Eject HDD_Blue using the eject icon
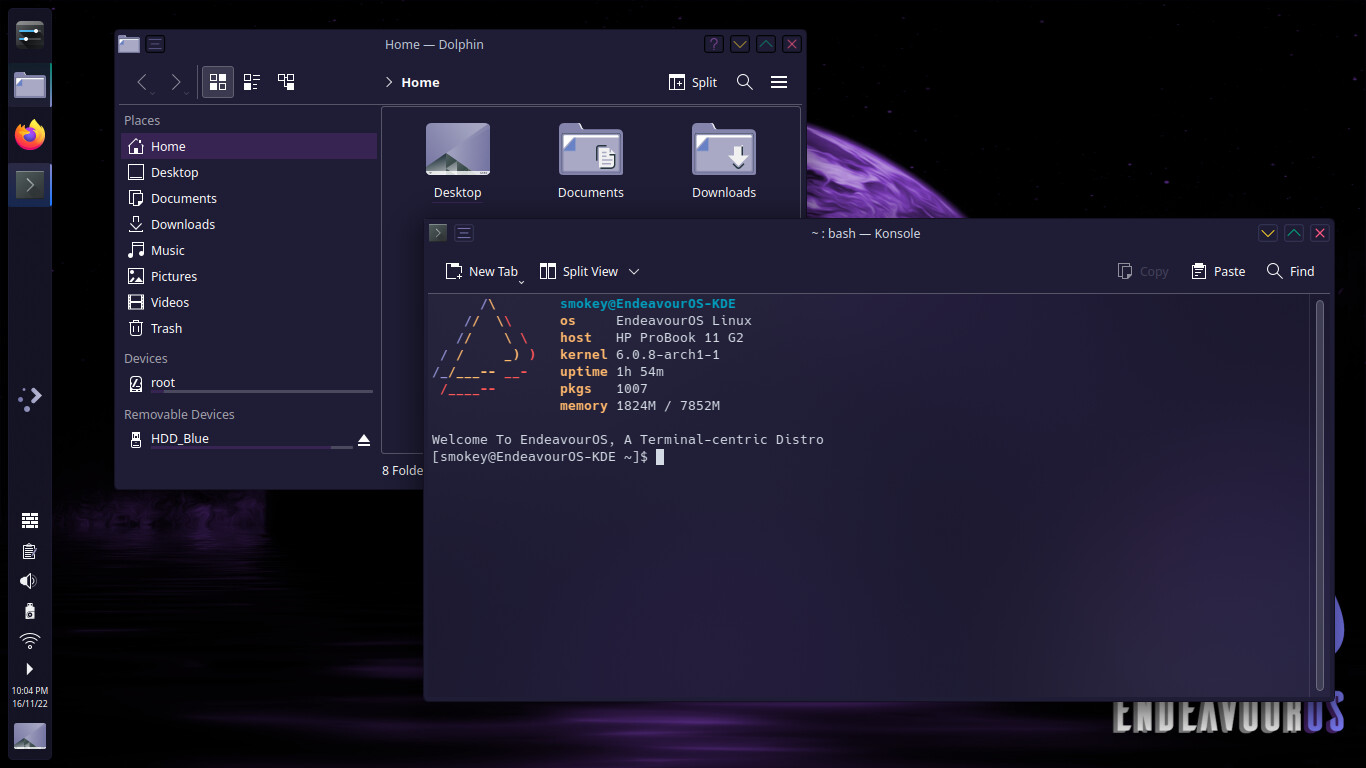 [364, 440]
